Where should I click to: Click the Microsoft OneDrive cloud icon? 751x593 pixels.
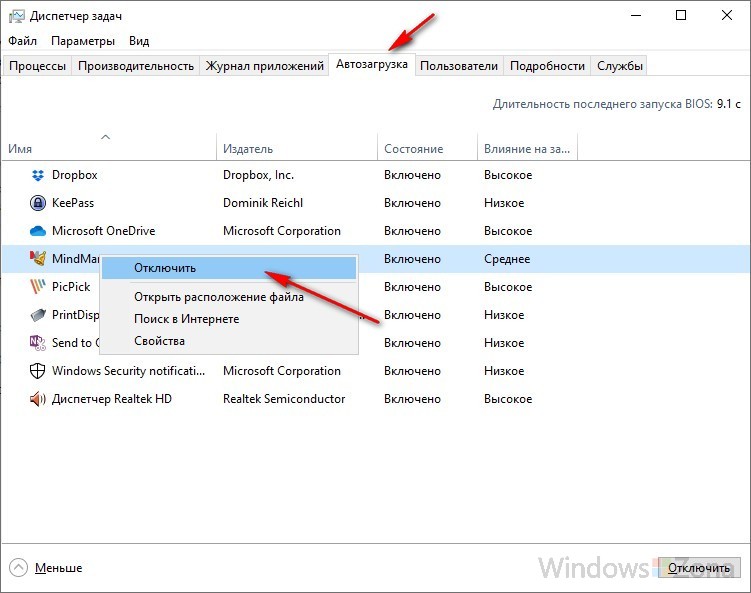point(37,231)
